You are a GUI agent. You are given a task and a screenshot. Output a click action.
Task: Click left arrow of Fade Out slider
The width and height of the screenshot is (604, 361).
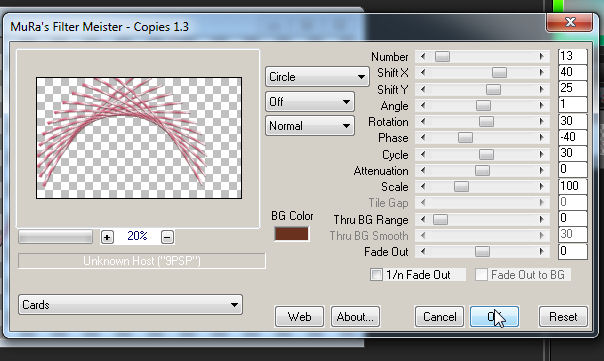(423, 252)
